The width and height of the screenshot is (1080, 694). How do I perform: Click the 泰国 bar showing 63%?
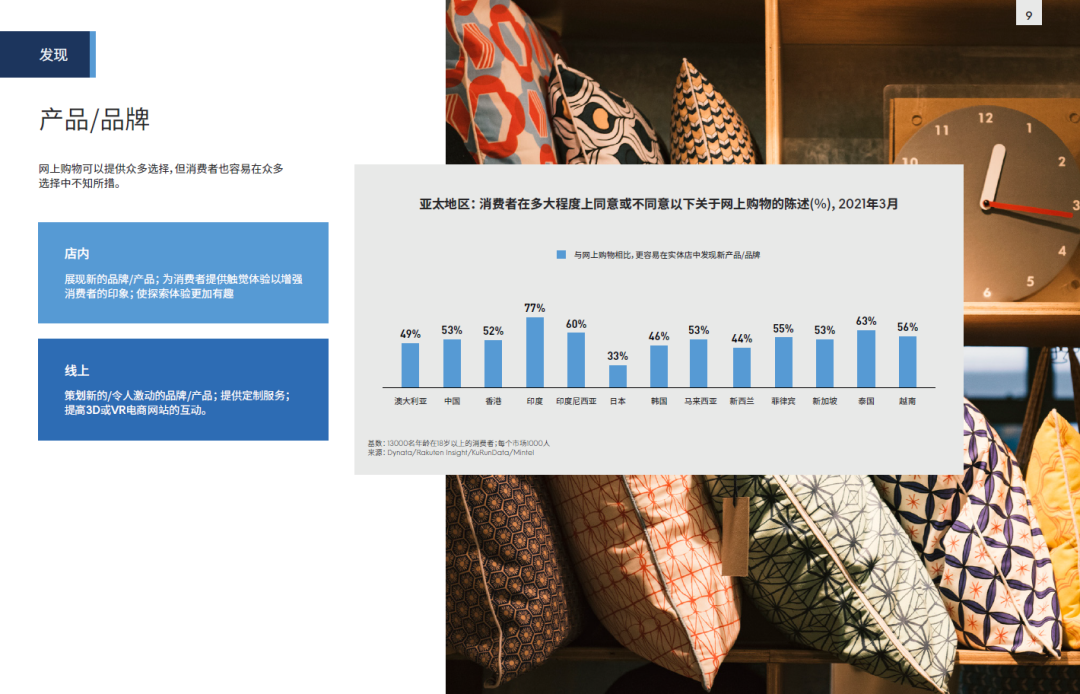click(866, 359)
